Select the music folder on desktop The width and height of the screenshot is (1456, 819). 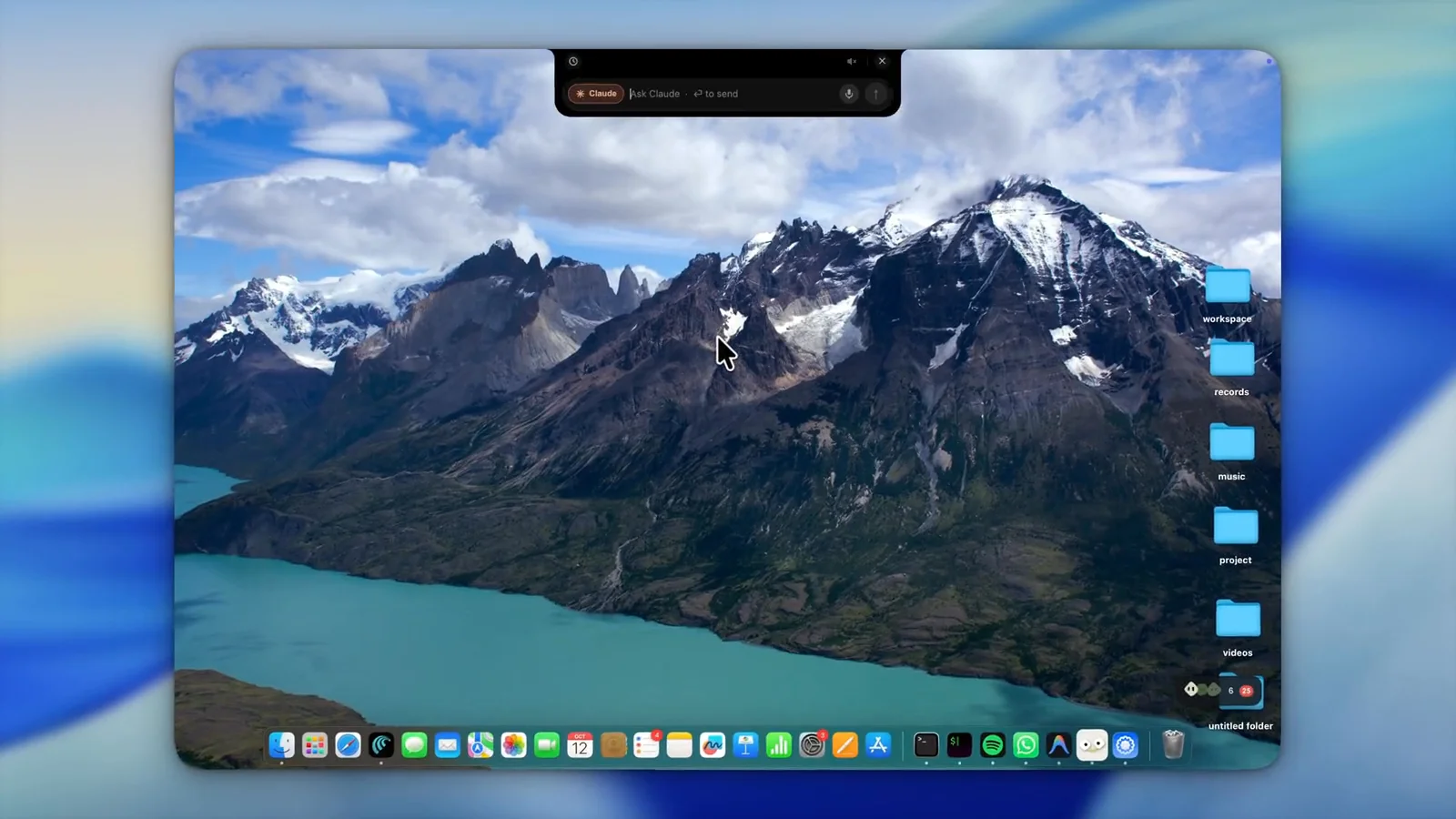click(x=1232, y=442)
